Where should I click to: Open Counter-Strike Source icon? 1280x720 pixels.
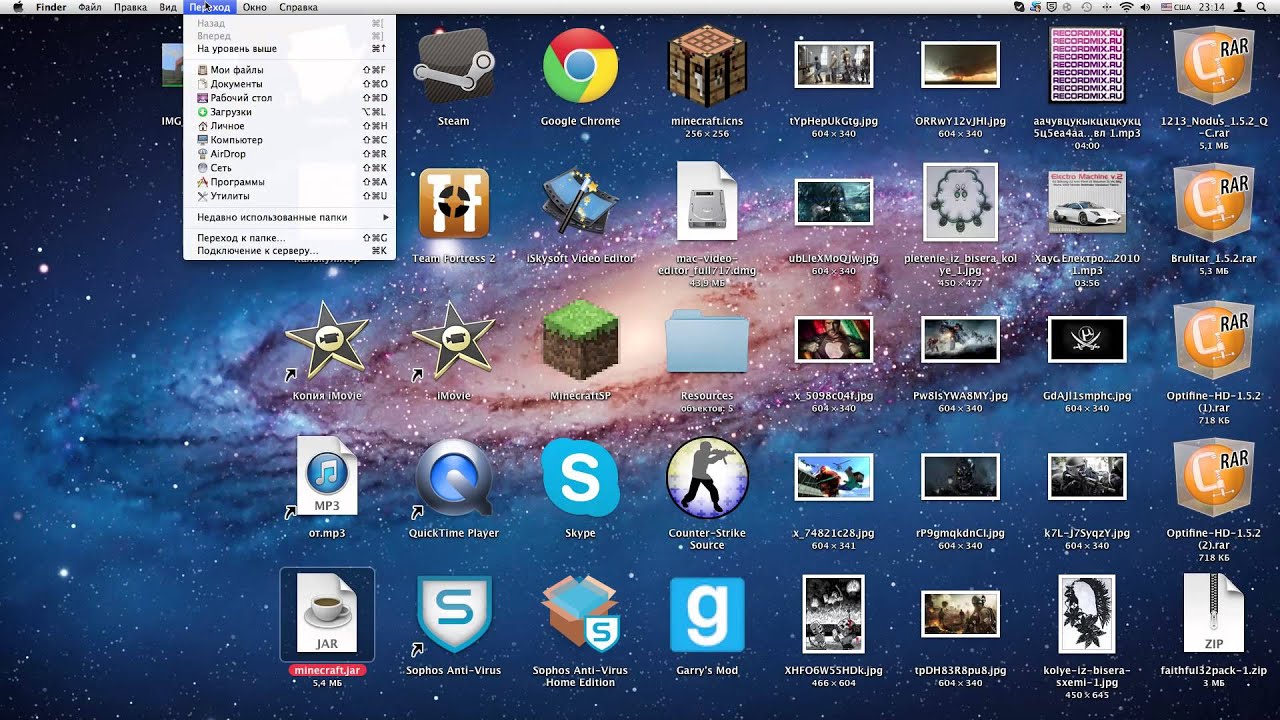click(707, 477)
